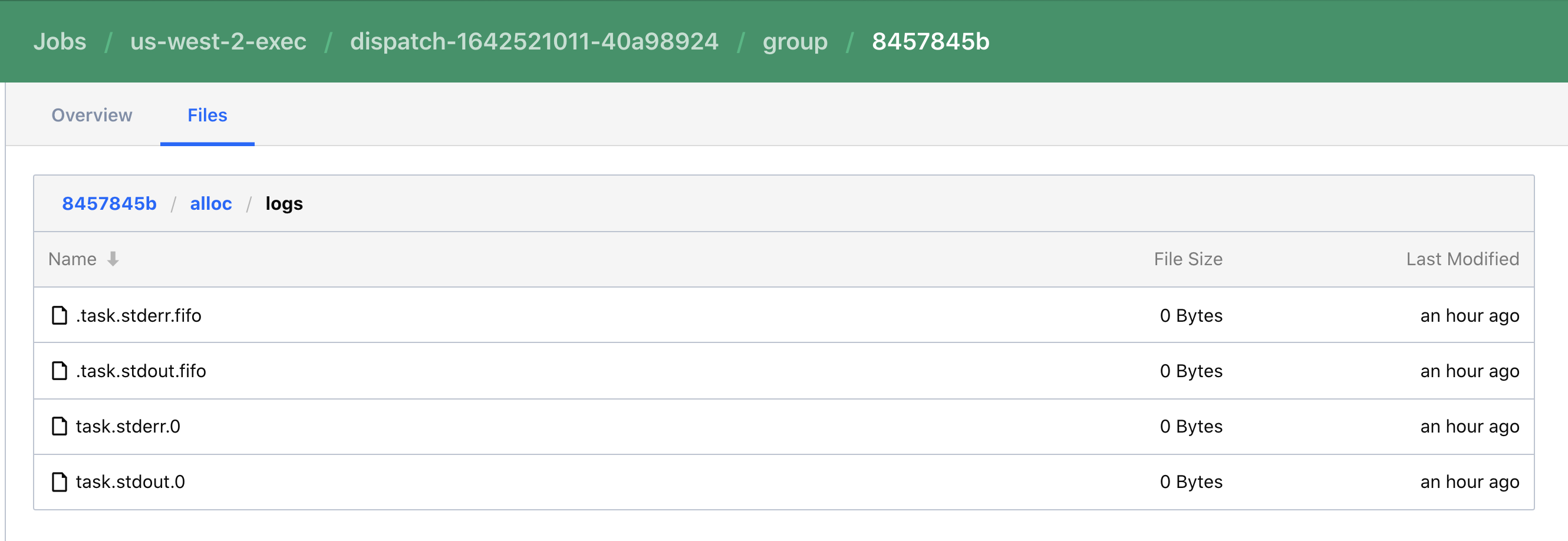Click the file icon beside .task.stderr.fifo
The width and height of the screenshot is (1568, 541).
coord(59,315)
